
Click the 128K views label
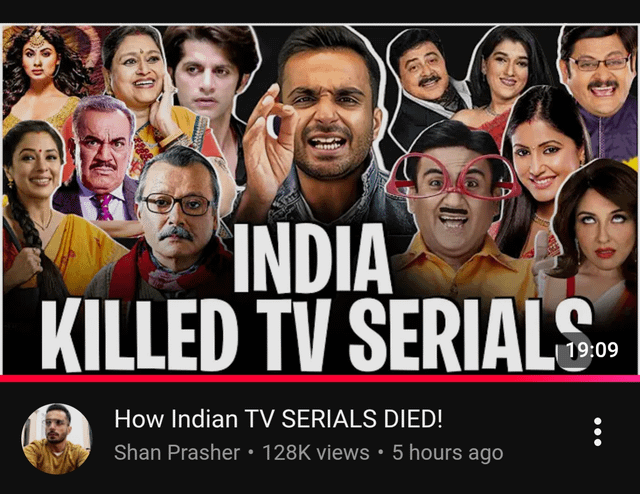click(316, 452)
